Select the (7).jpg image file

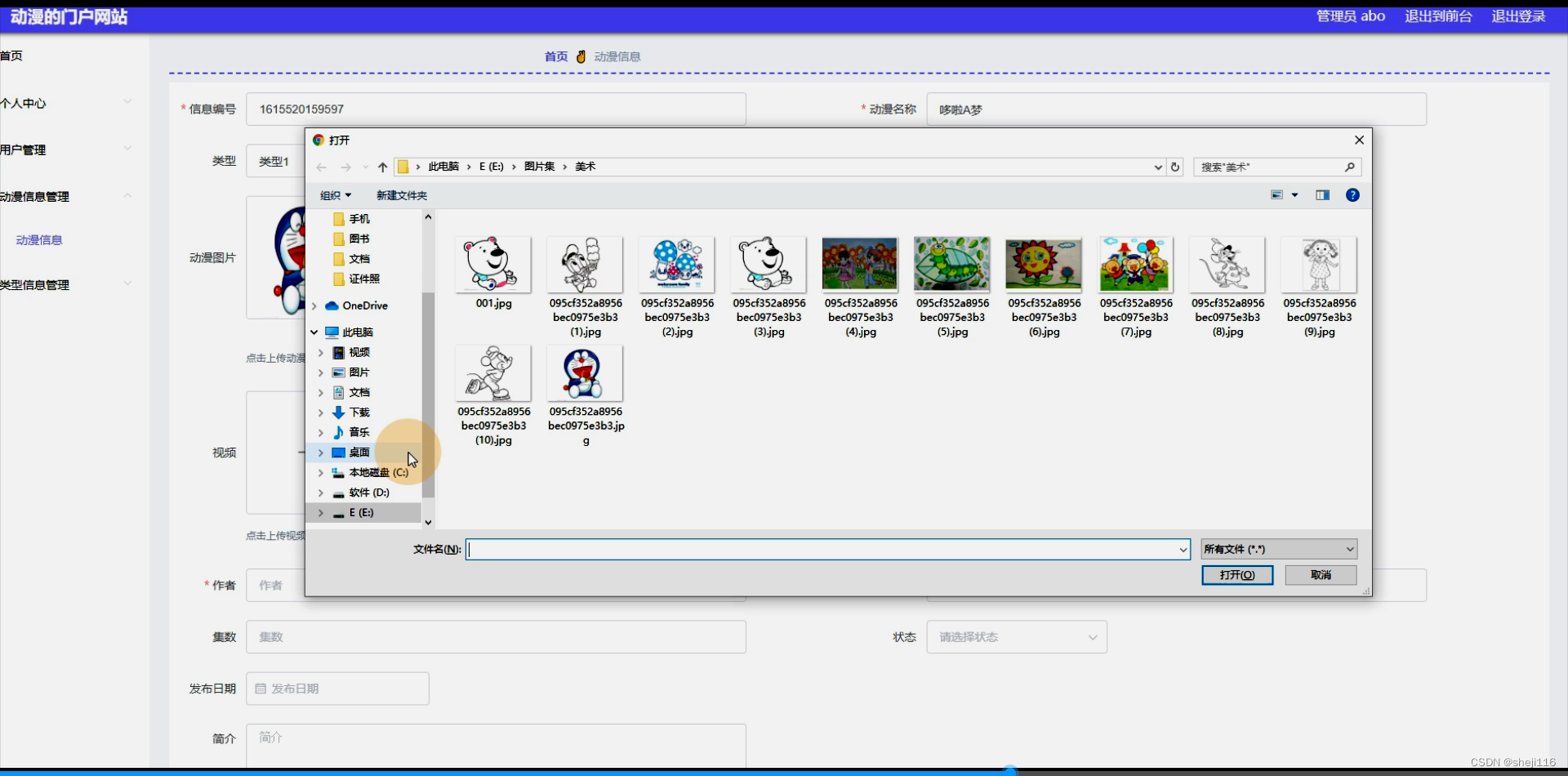tap(1136, 286)
